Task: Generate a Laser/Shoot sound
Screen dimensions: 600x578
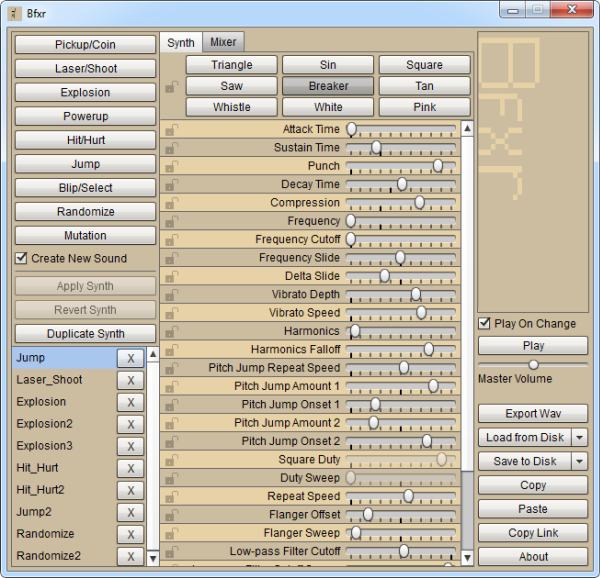Action: [85, 68]
